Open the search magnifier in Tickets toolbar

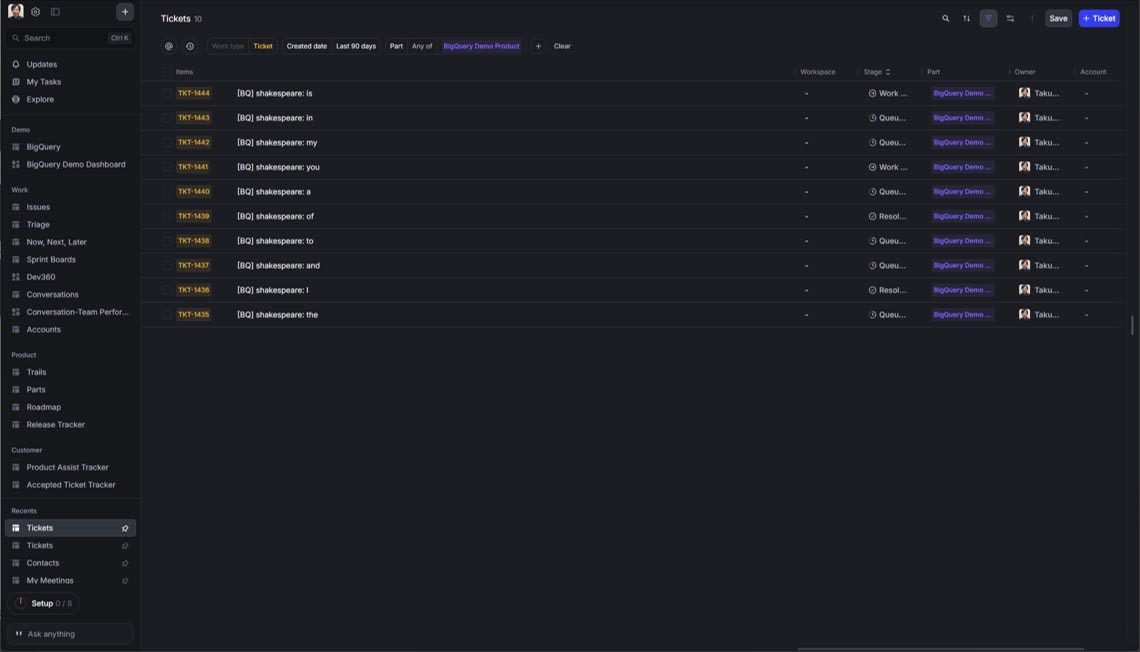tap(946, 18)
